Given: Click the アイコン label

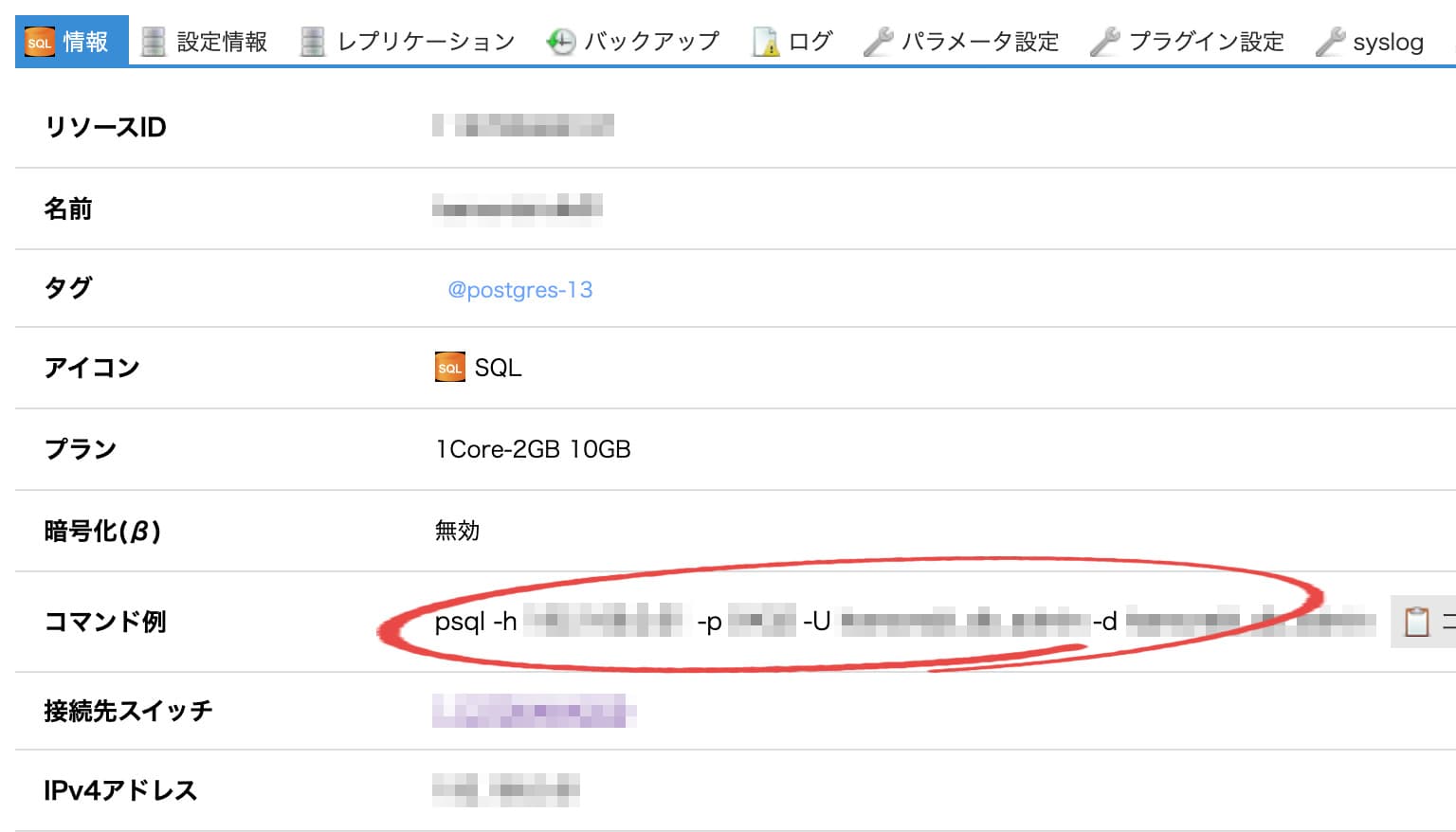Looking at the screenshot, I should pos(92,368).
